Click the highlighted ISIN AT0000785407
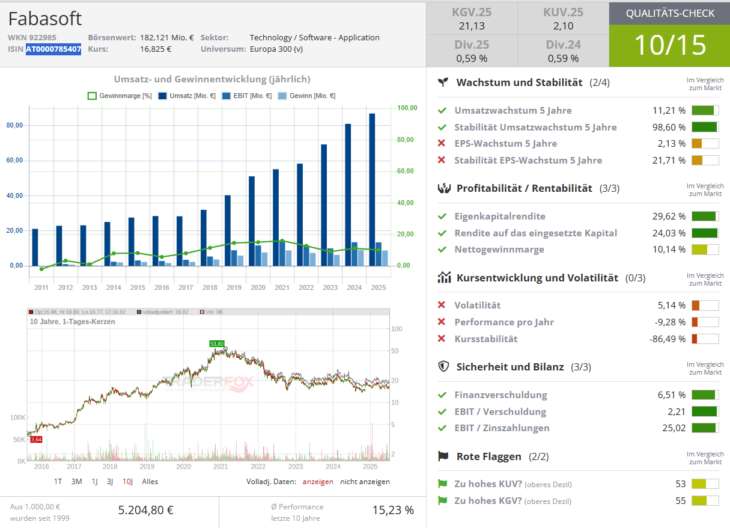Screen dimensions: 730x528 tap(54, 49)
